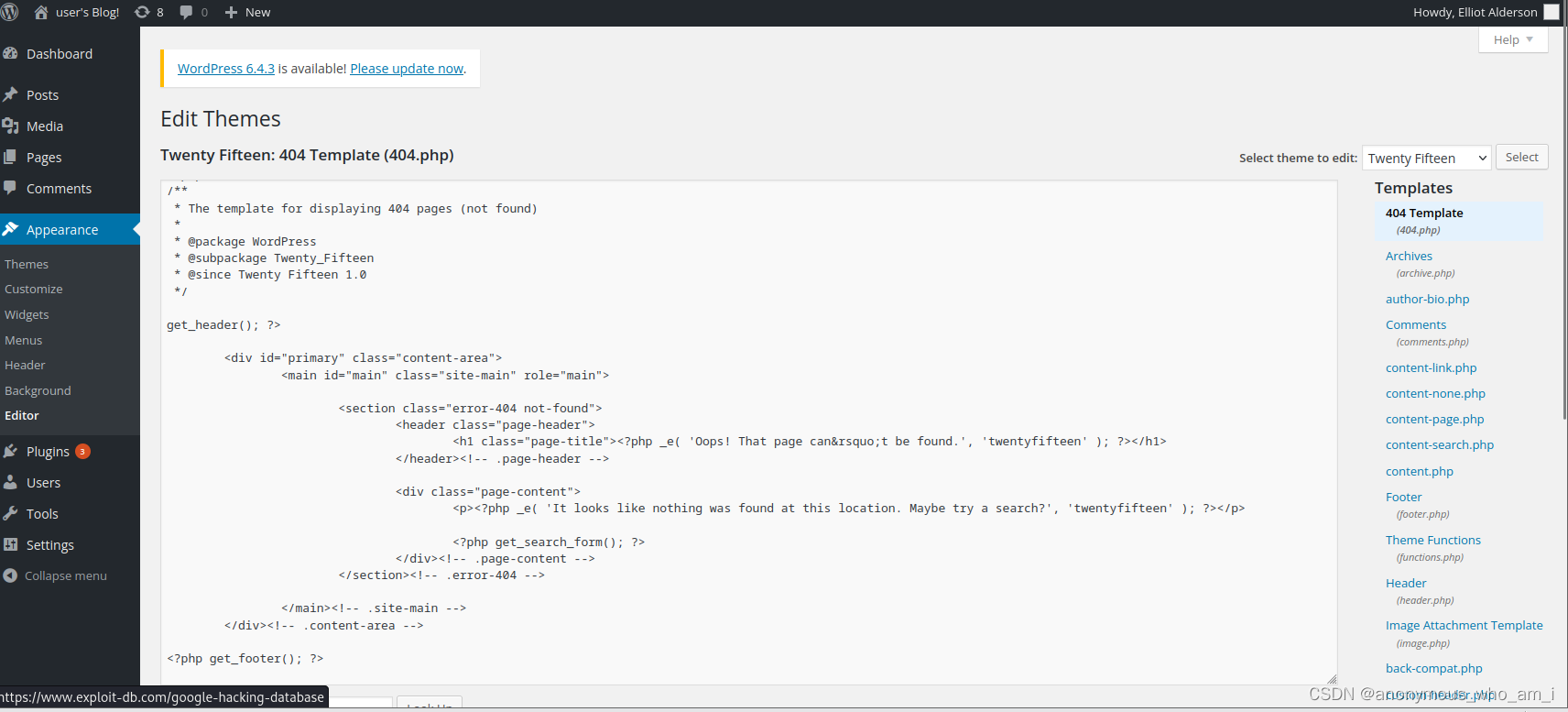Open content-link.php template
The height and width of the screenshot is (712, 1568).
[1431, 367]
